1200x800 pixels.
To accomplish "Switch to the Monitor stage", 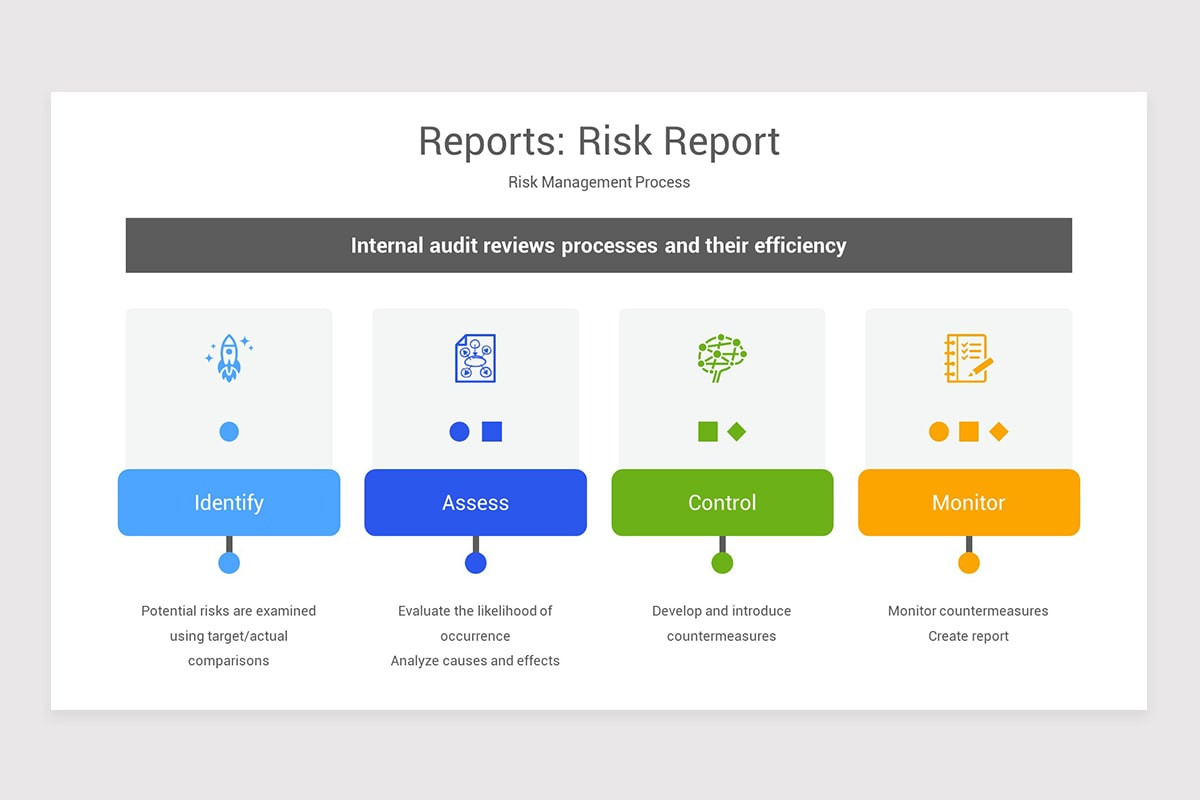I will point(968,502).
